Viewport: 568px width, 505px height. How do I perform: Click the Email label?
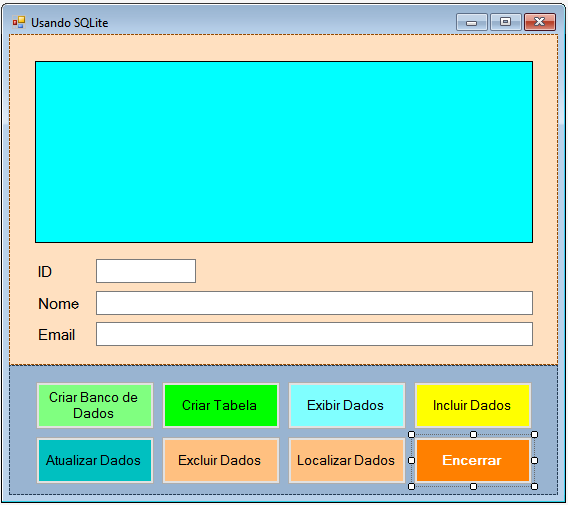[x=57, y=335]
